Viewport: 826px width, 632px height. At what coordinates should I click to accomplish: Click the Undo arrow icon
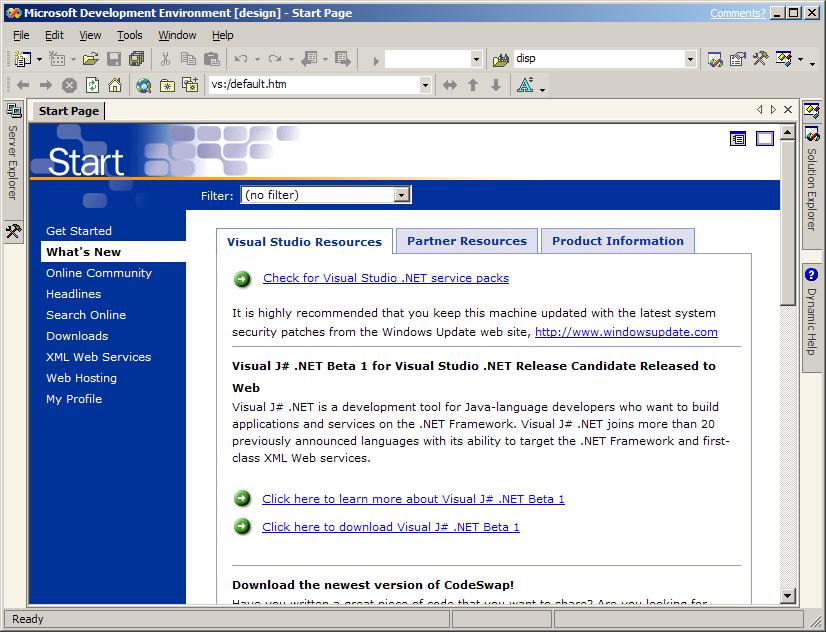tap(241, 59)
